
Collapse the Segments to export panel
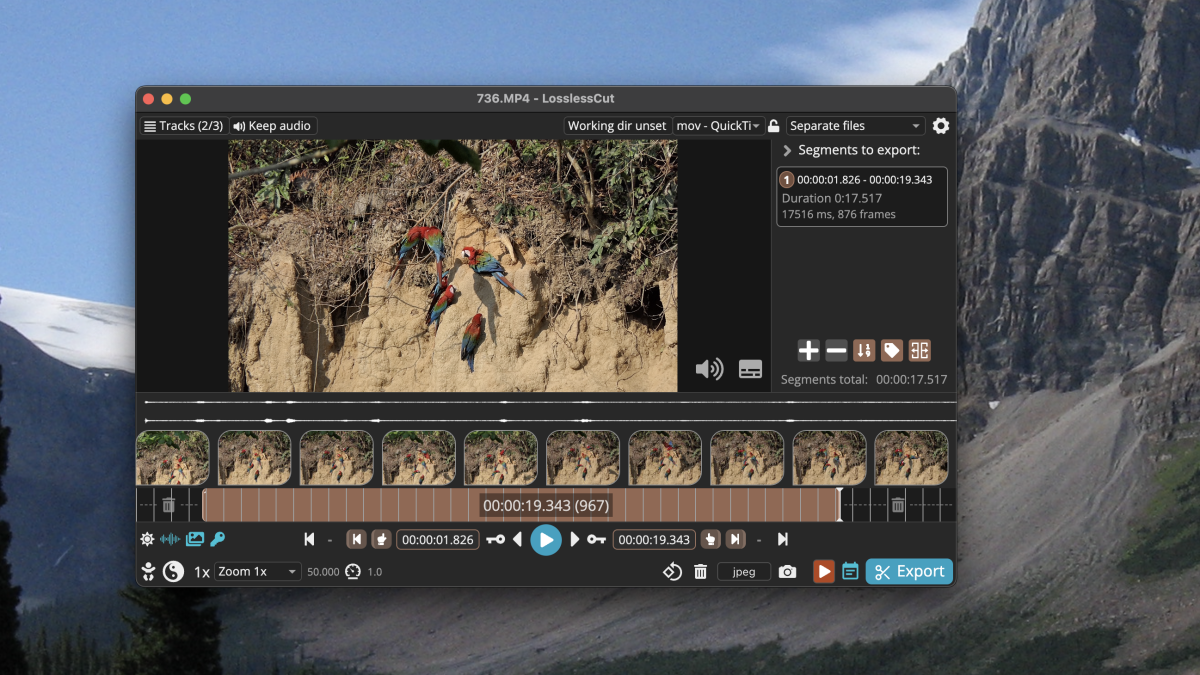click(788, 151)
